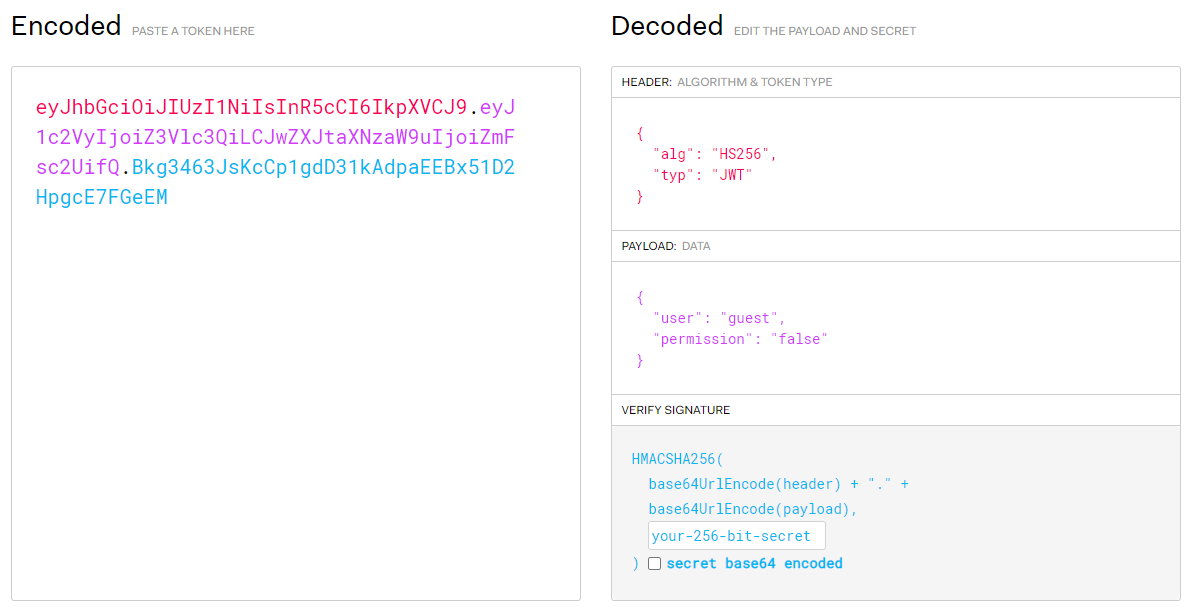Click the "permission": "false" line
Image resolution: width=1192 pixels, height=612 pixels.
pyautogui.click(x=740, y=339)
